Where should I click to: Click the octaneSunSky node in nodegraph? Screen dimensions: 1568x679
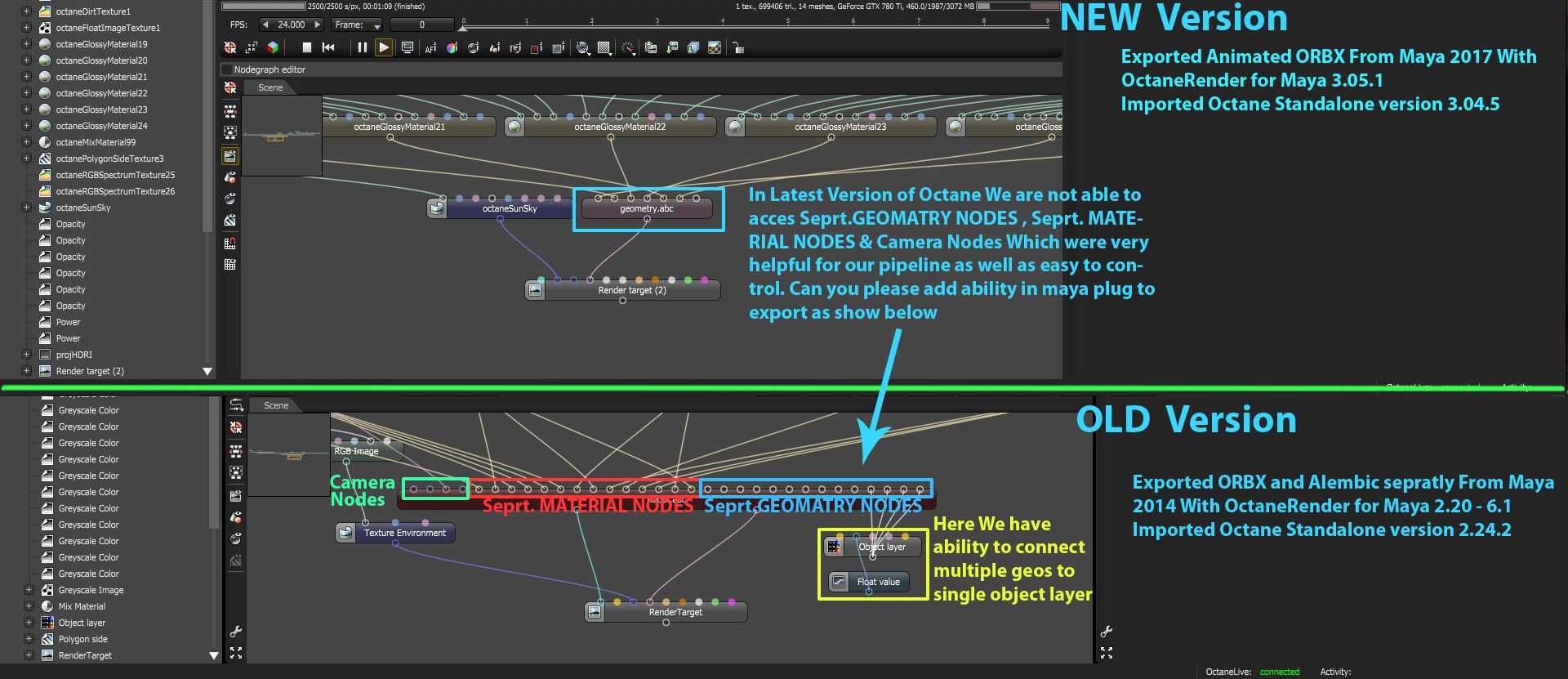(x=499, y=208)
